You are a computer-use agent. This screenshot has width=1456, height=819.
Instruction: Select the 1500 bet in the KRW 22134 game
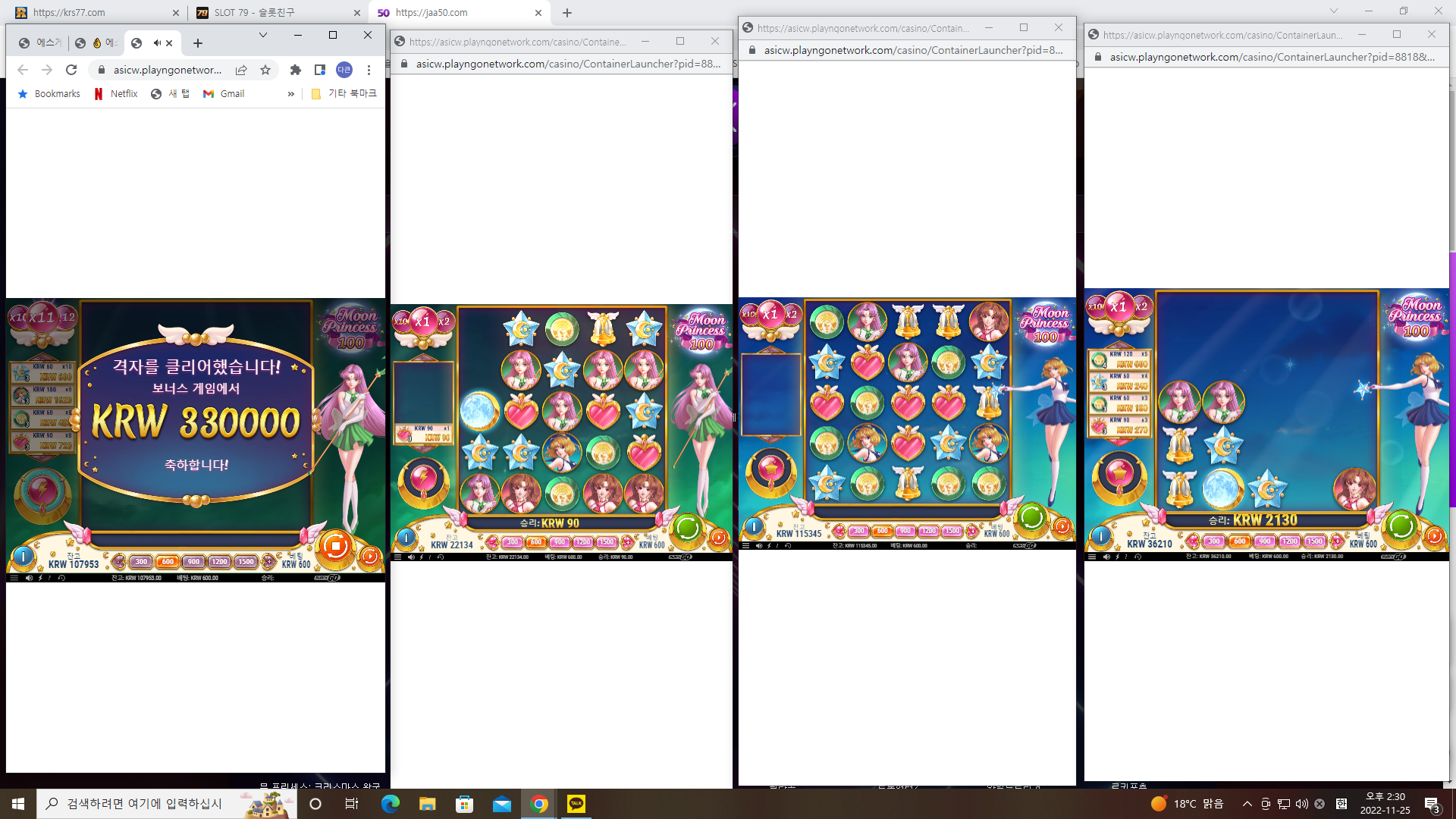(606, 542)
